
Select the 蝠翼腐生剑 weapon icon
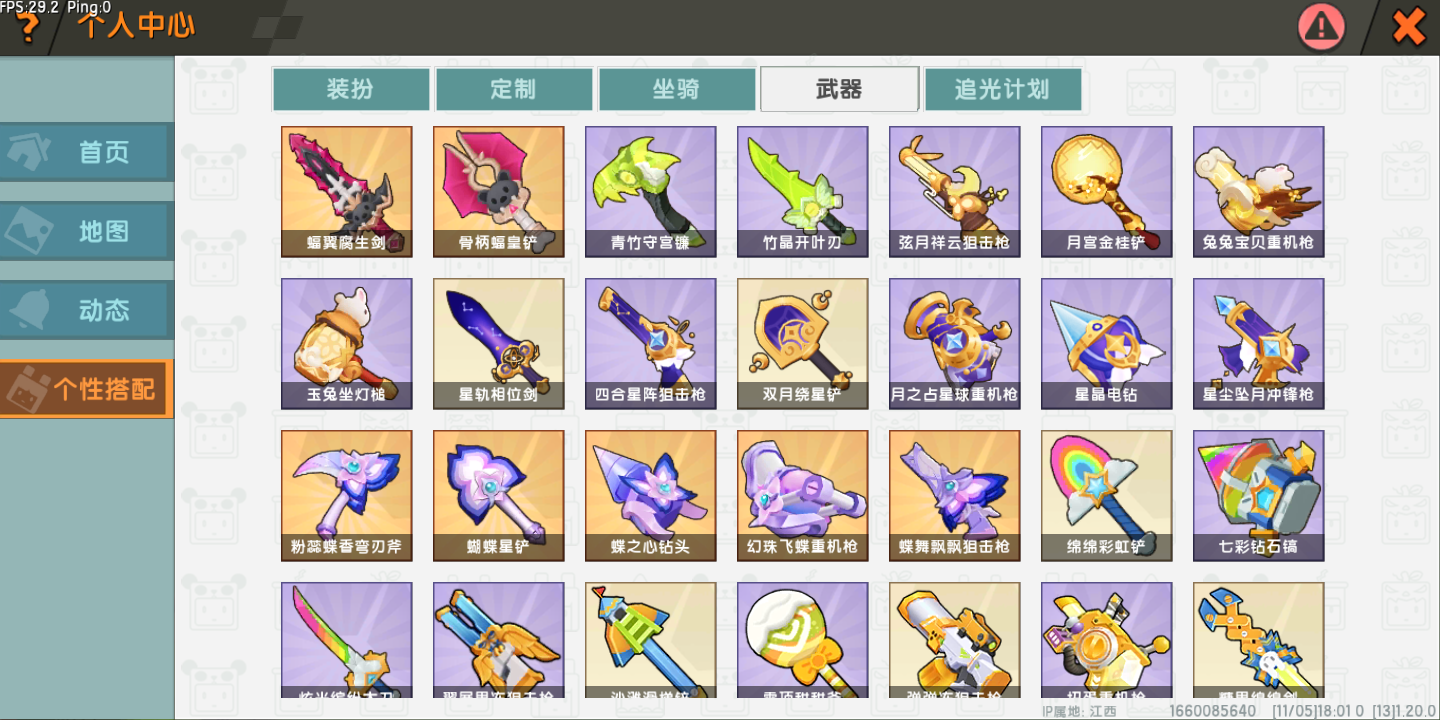[346, 192]
